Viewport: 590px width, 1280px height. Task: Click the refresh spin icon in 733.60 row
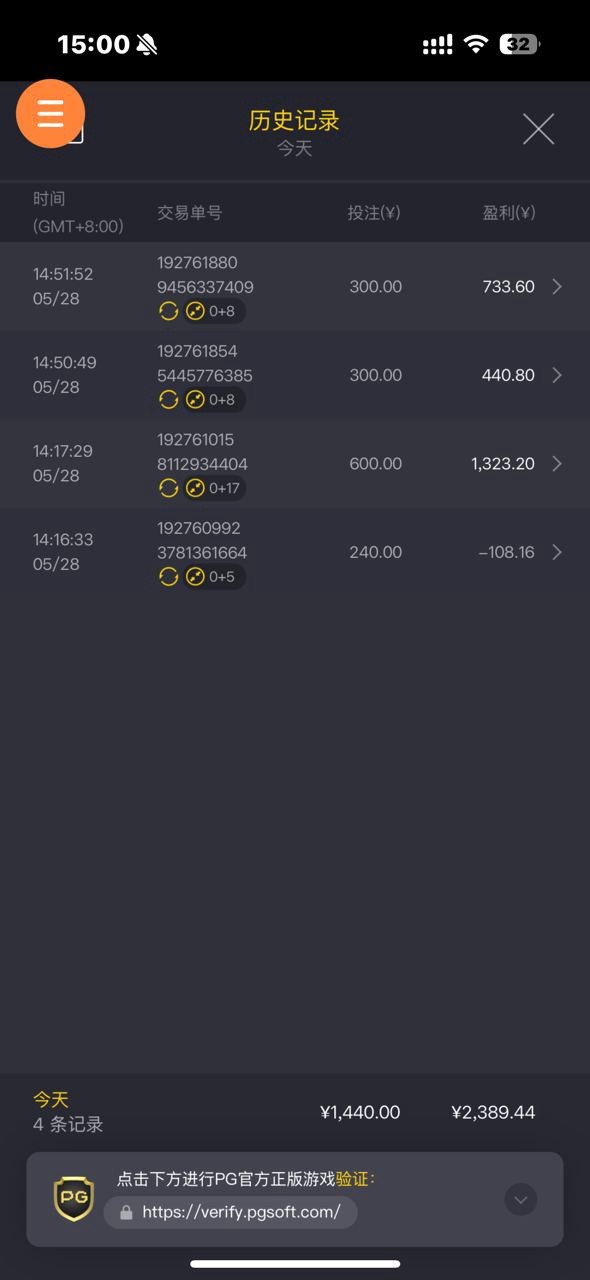pyautogui.click(x=168, y=312)
